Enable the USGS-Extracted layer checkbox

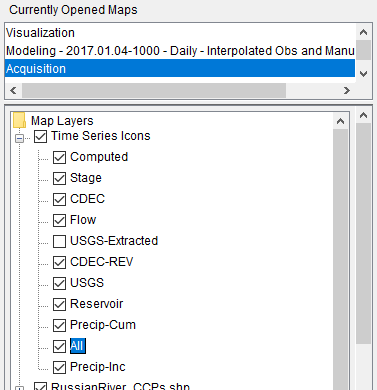[59, 241]
